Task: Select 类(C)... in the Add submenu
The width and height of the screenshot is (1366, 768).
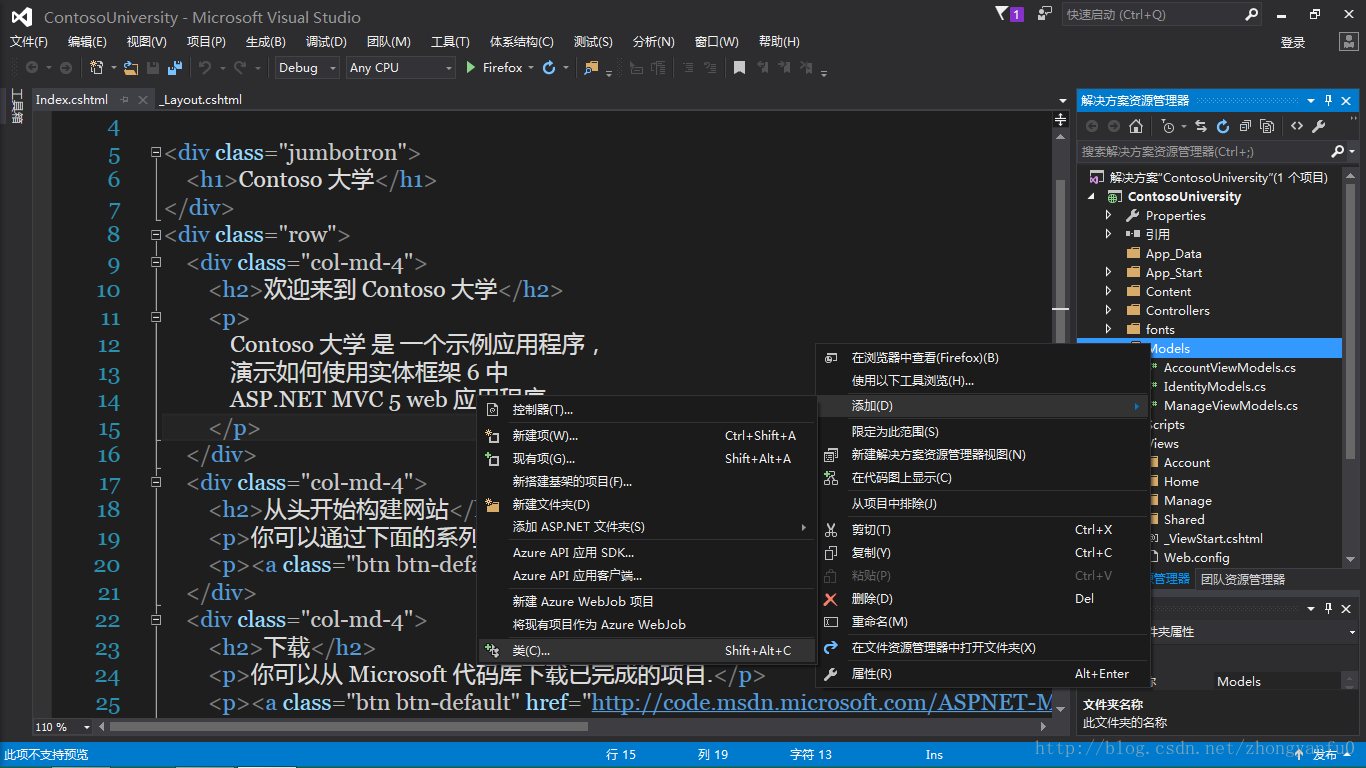Action: pos(647,650)
